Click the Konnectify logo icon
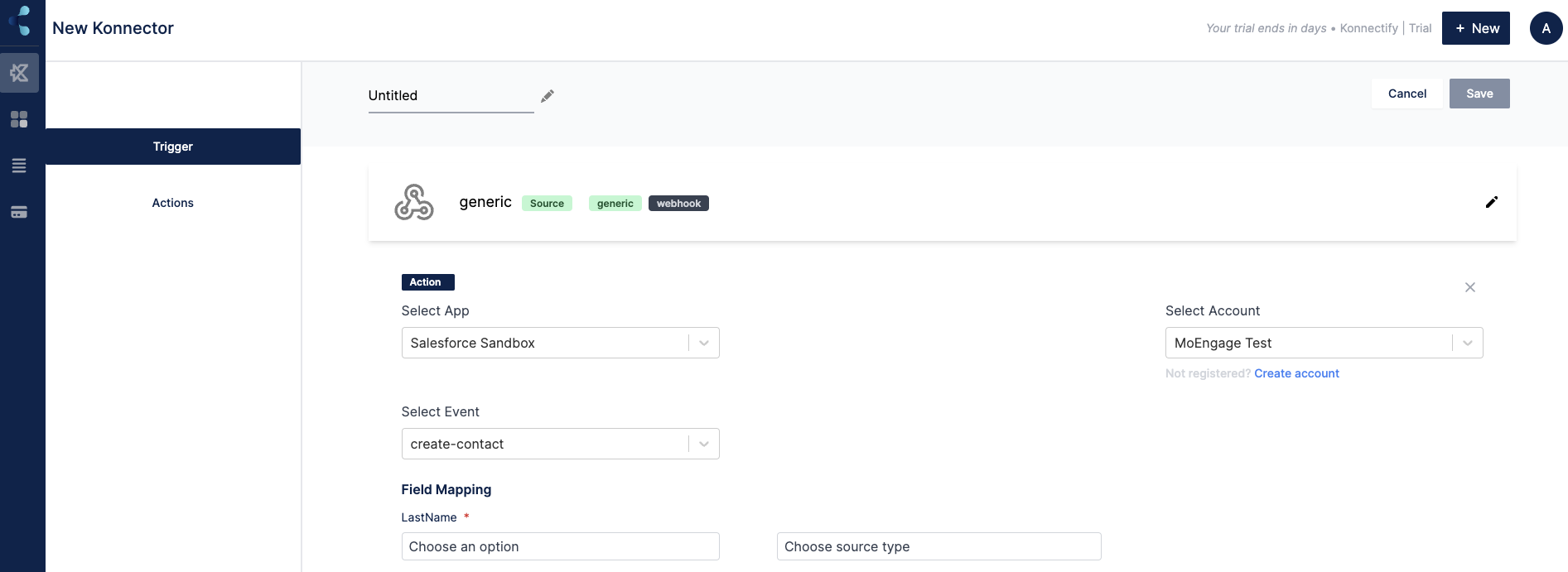 (21, 21)
